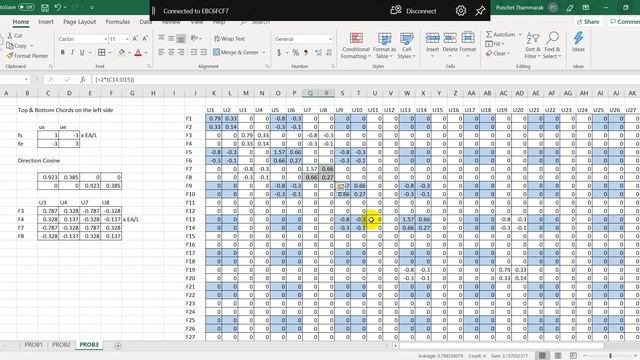Add a new sheet with plus button
This screenshot has height=360, width=640.
(118, 346)
